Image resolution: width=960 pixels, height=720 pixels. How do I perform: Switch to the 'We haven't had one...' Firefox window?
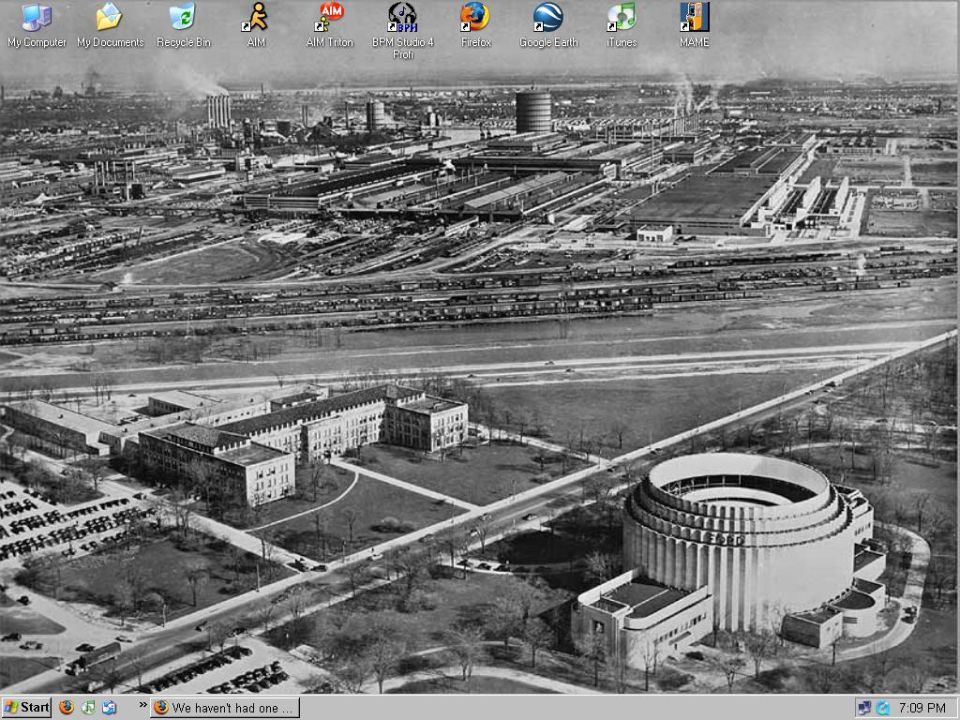tap(225, 708)
